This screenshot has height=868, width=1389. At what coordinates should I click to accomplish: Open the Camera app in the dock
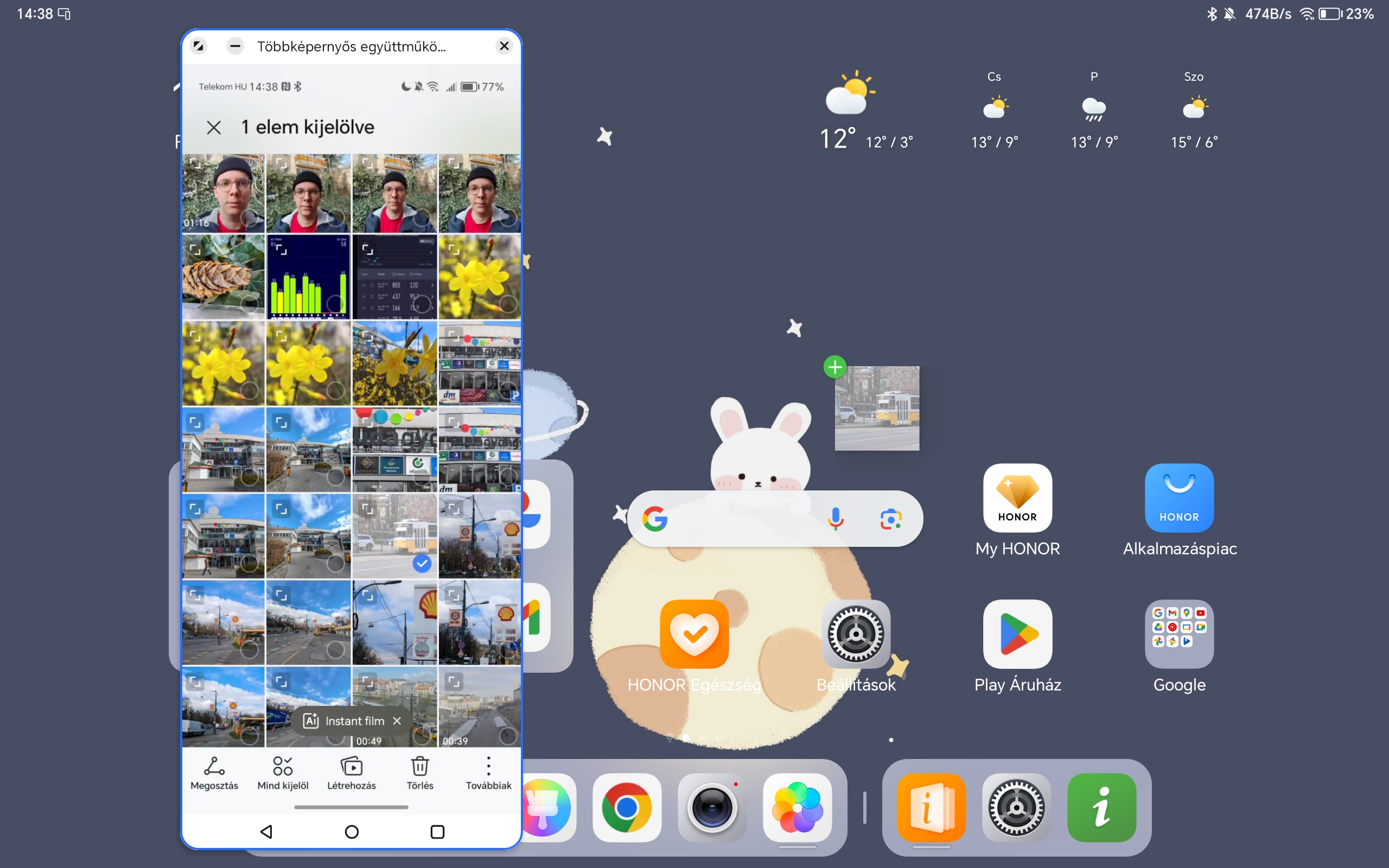click(x=712, y=808)
